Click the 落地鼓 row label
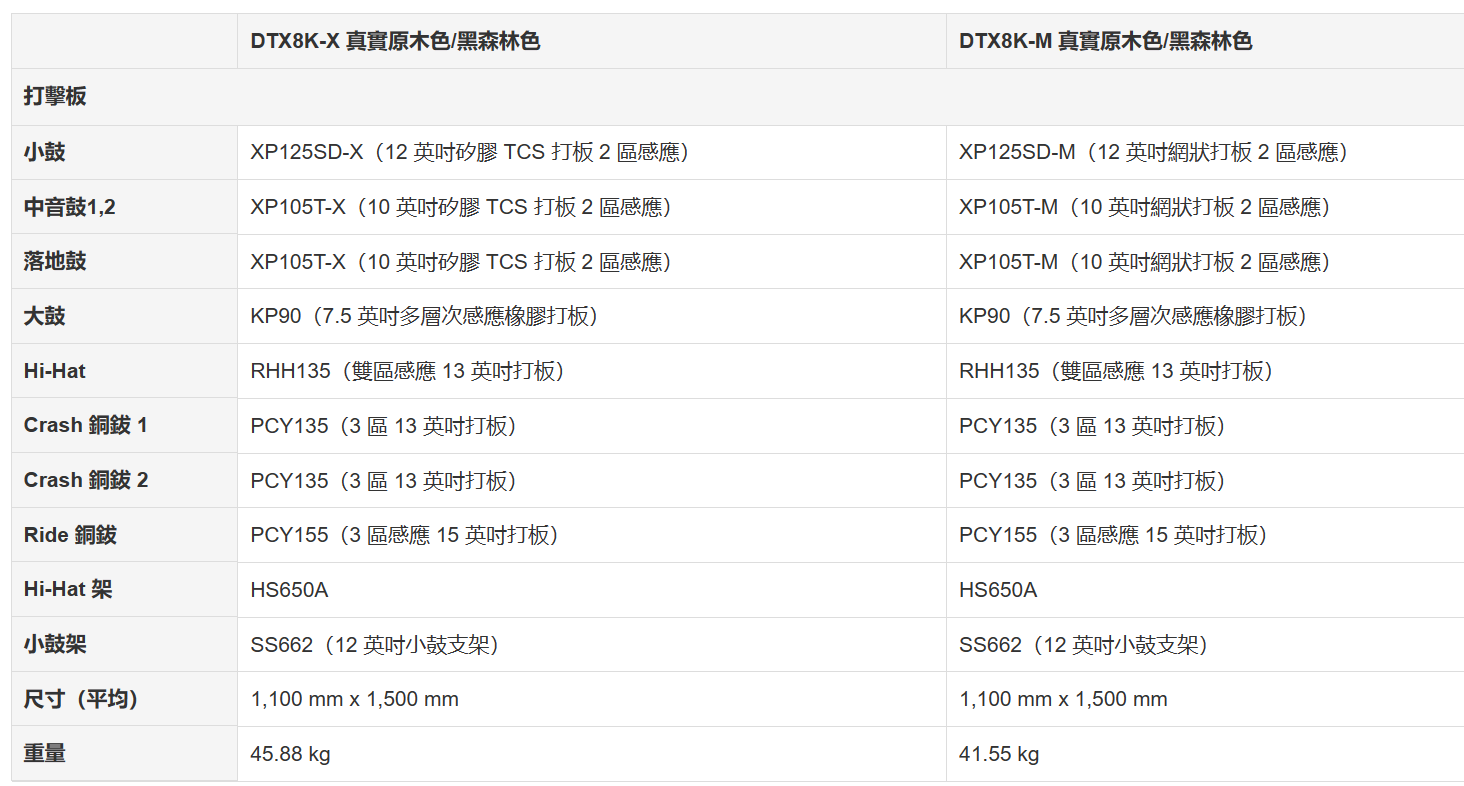The image size is (1464, 786). pyautogui.click(x=55, y=262)
